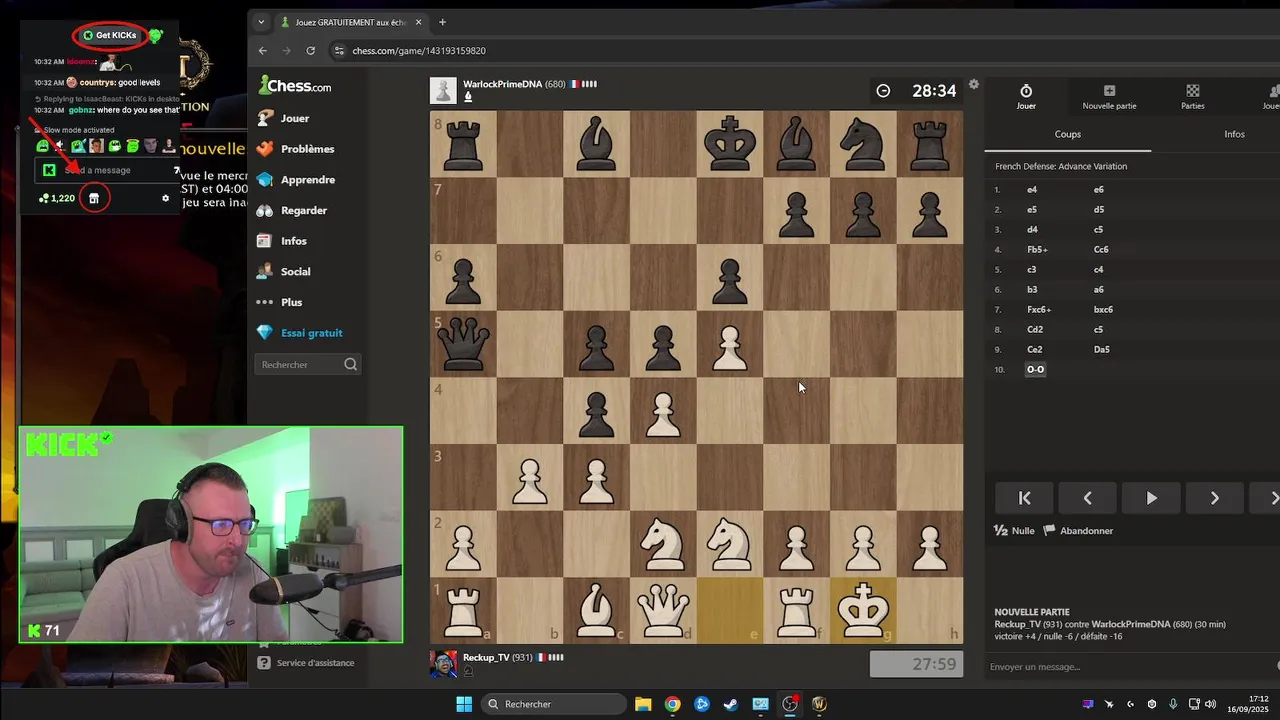Open the Social sidebar item
Viewport: 1280px width, 720px height.
click(x=284, y=272)
